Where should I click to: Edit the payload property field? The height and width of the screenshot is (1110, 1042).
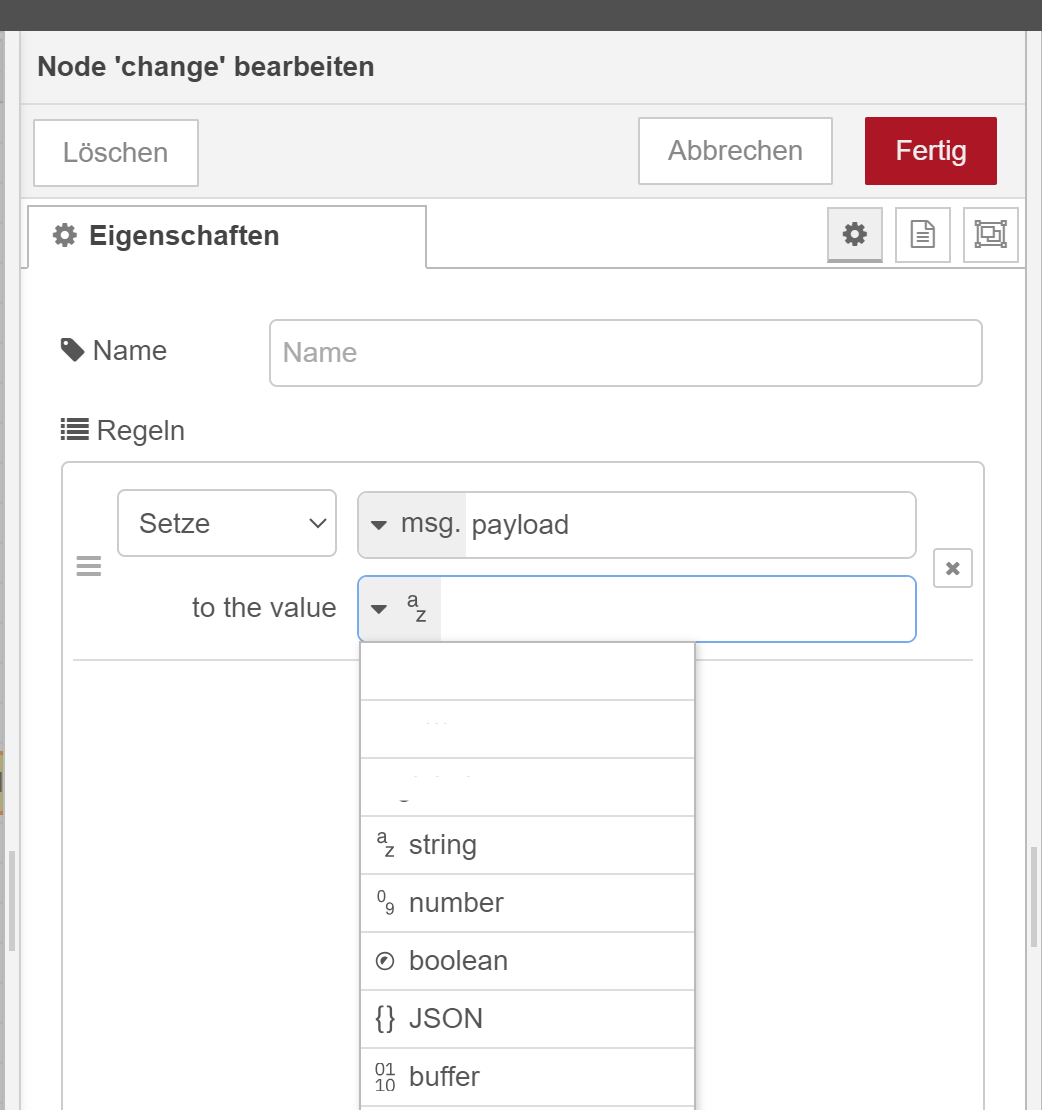690,525
